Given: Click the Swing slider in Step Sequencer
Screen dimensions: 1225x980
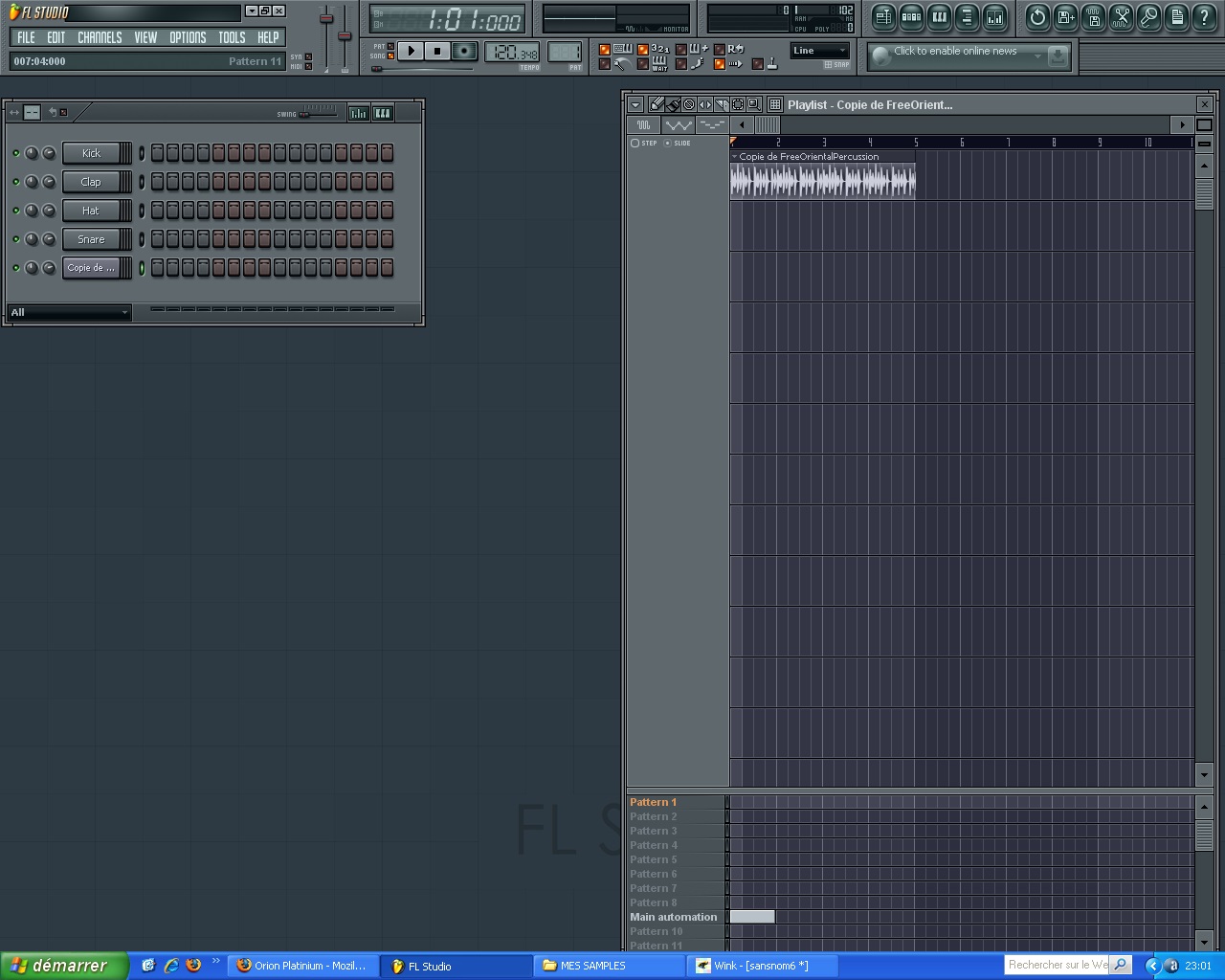Looking at the screenshot, I should point(318,114).
